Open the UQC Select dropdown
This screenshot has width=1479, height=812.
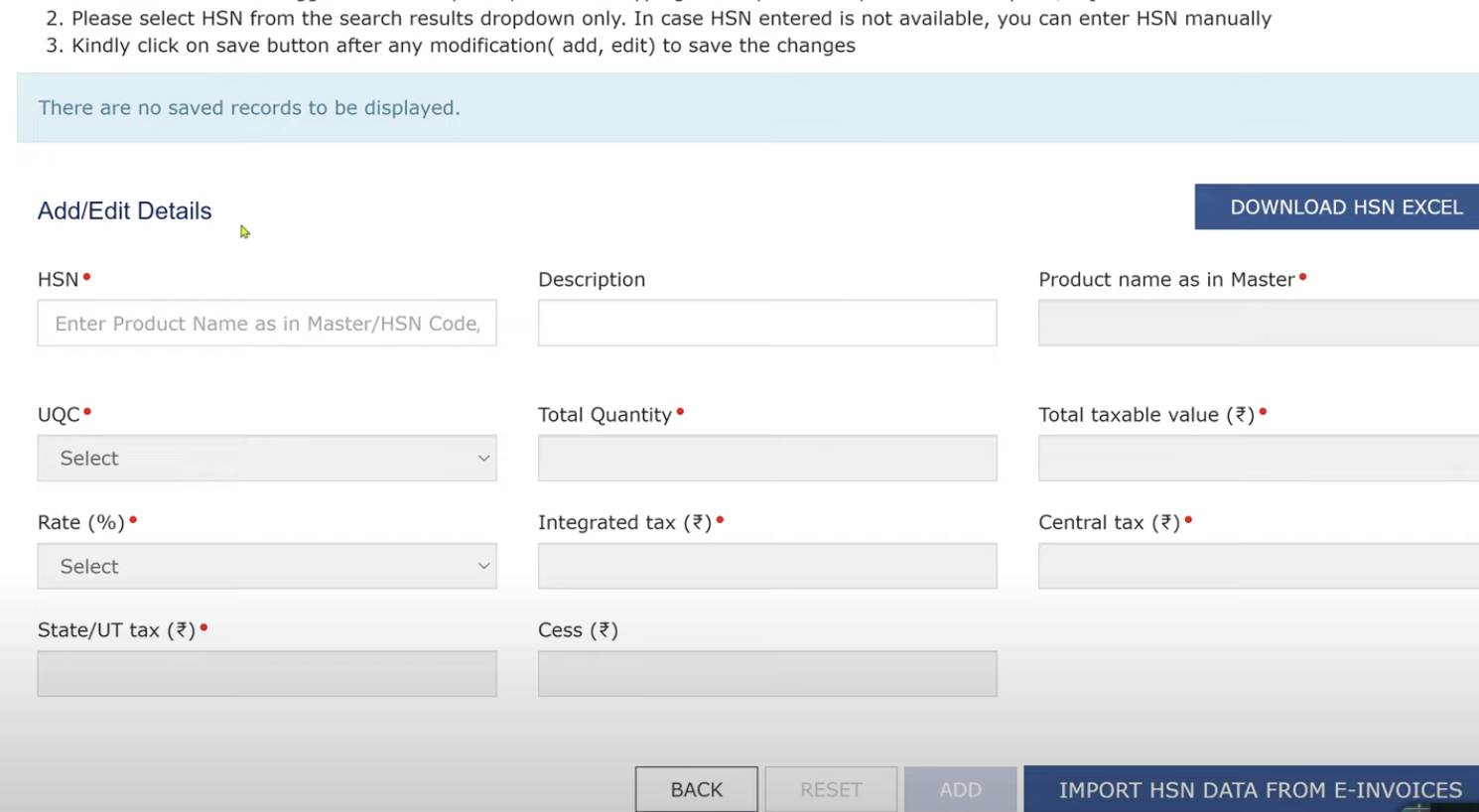pyautogui.click(x=267, y=458)
